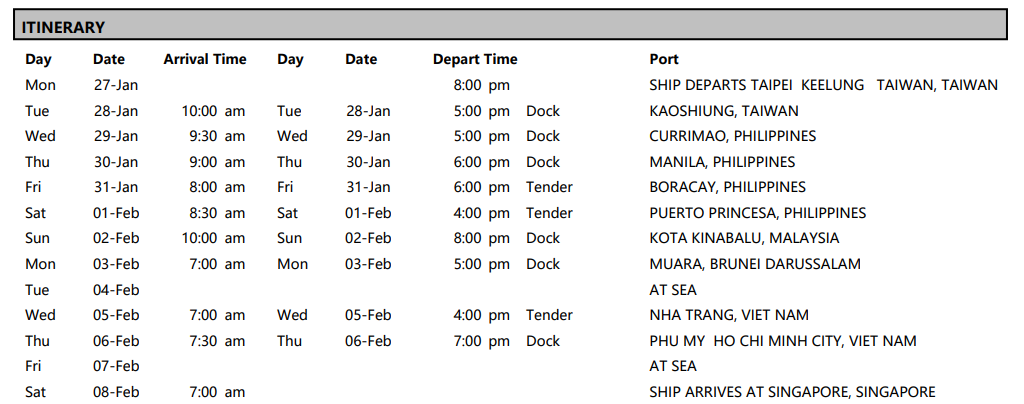Click the Depart Time column header
Screen dimensions: 1024x404
tap(475, 60)
